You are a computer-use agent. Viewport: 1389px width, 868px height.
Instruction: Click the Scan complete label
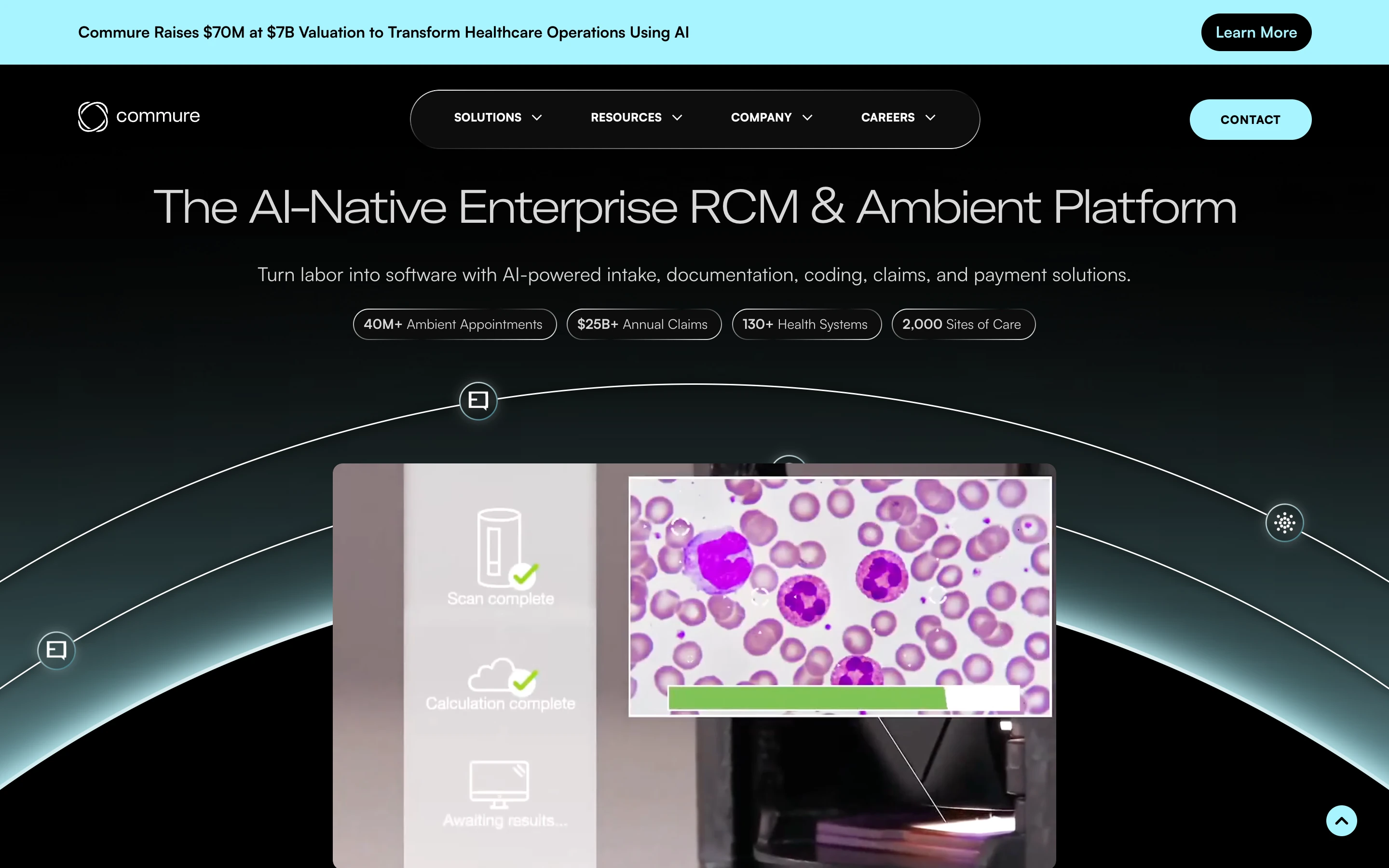(501, 599)
